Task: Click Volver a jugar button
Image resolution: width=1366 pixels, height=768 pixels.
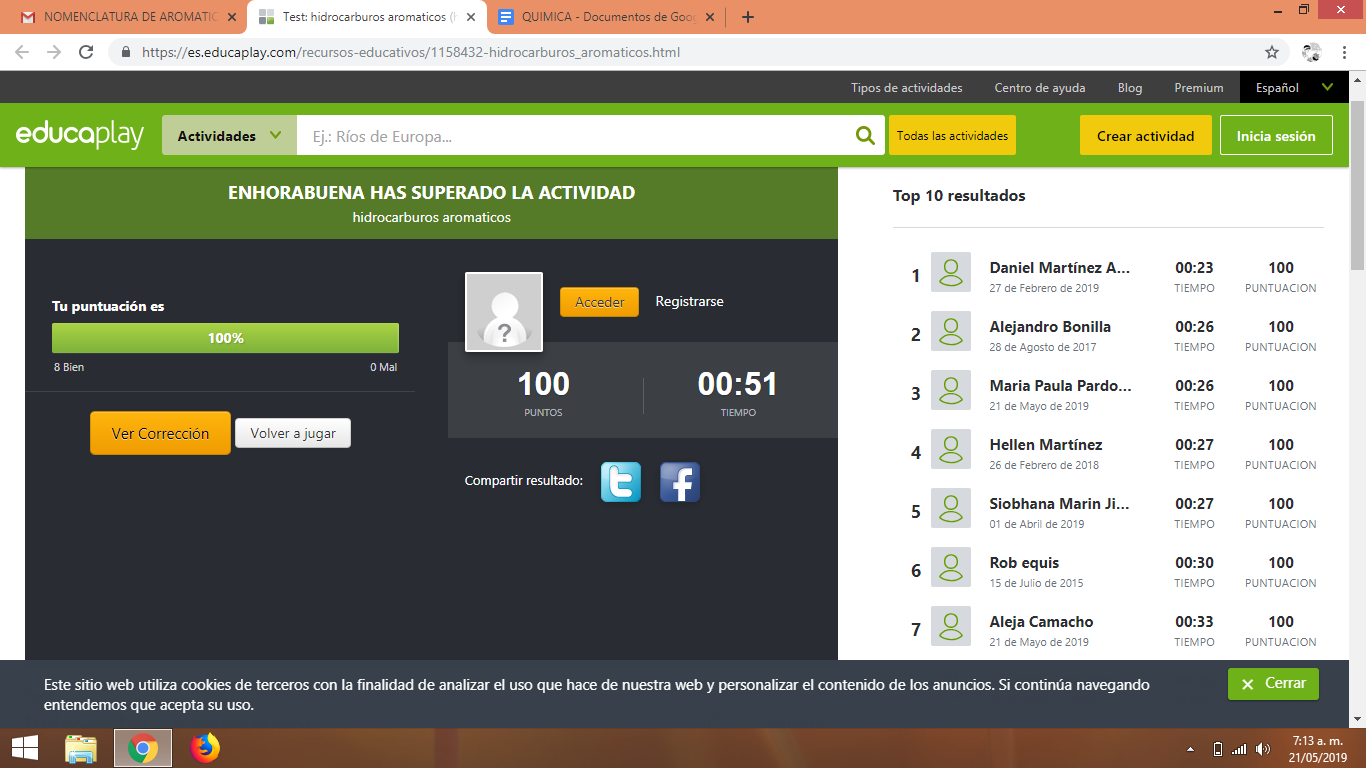Action: pos(293,433)
